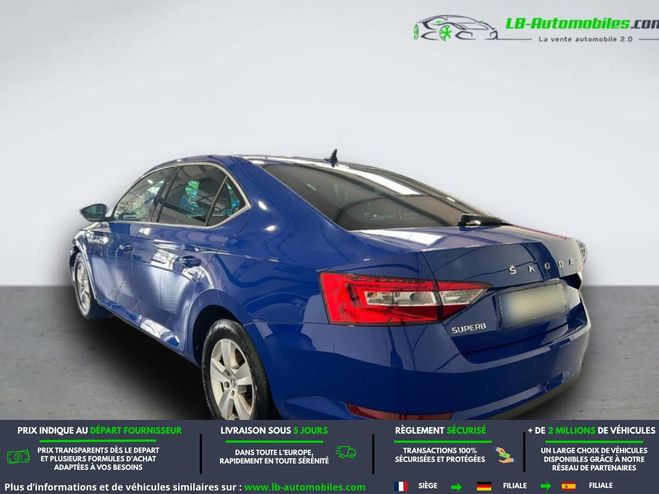Screen dimensions: 659x494
Task: Click the Spanish flag icon
Action: click(x=568, y=486)
